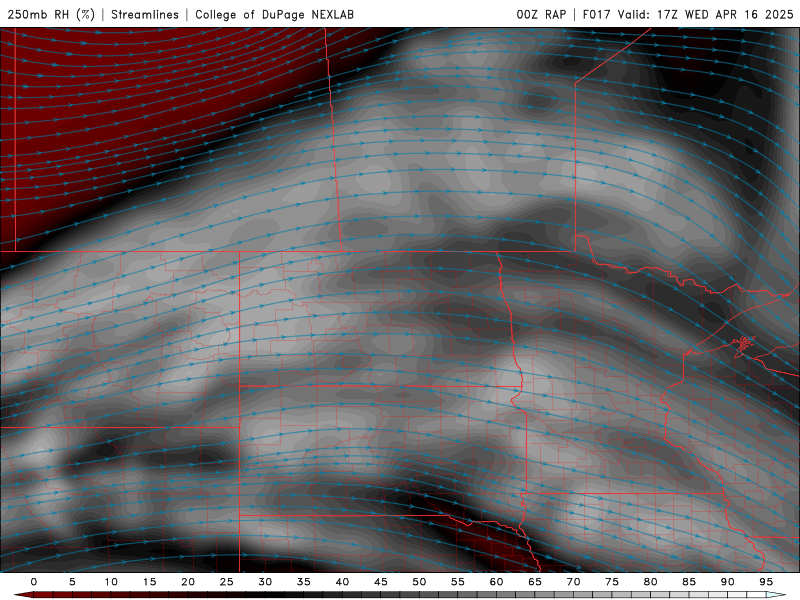Click the color scale label "70"

tap(573, 582)
